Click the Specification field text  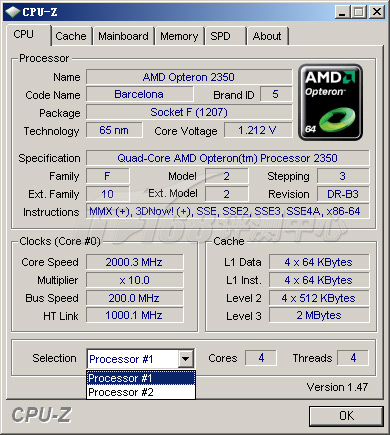[x=228, y=158]
